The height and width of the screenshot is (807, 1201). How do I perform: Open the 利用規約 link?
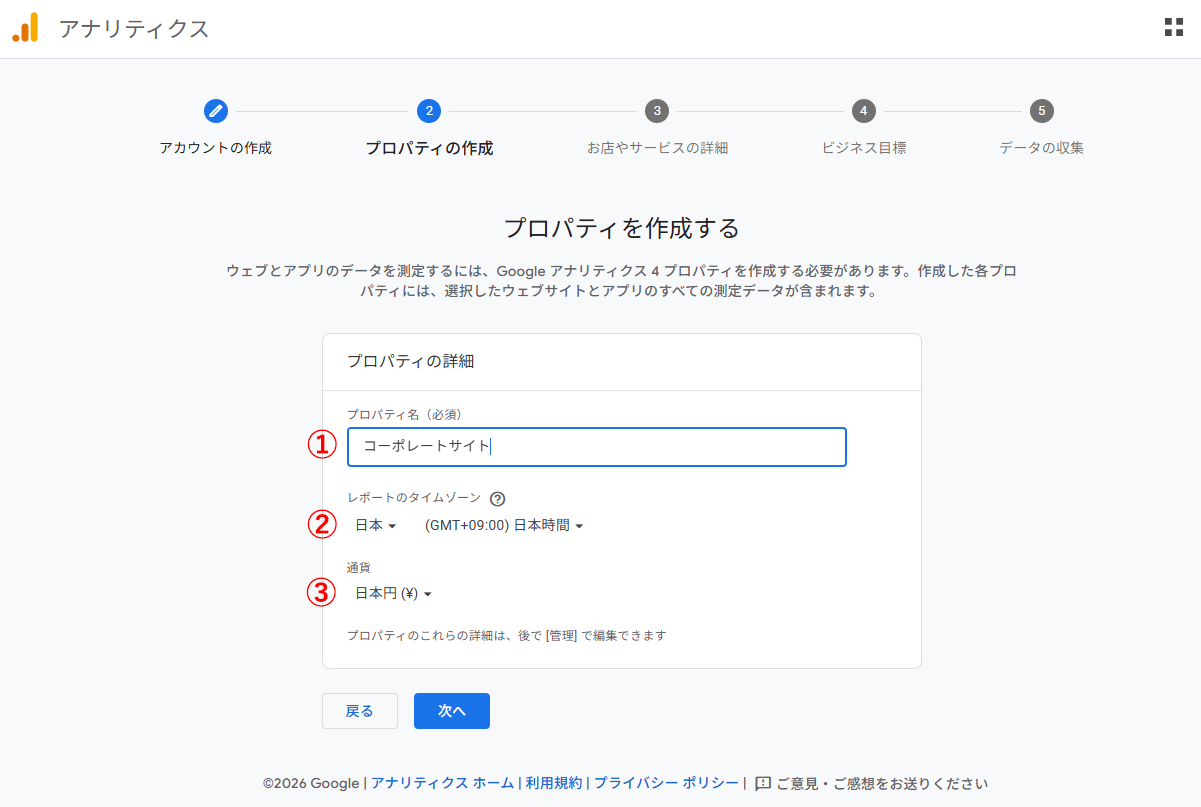553,783
